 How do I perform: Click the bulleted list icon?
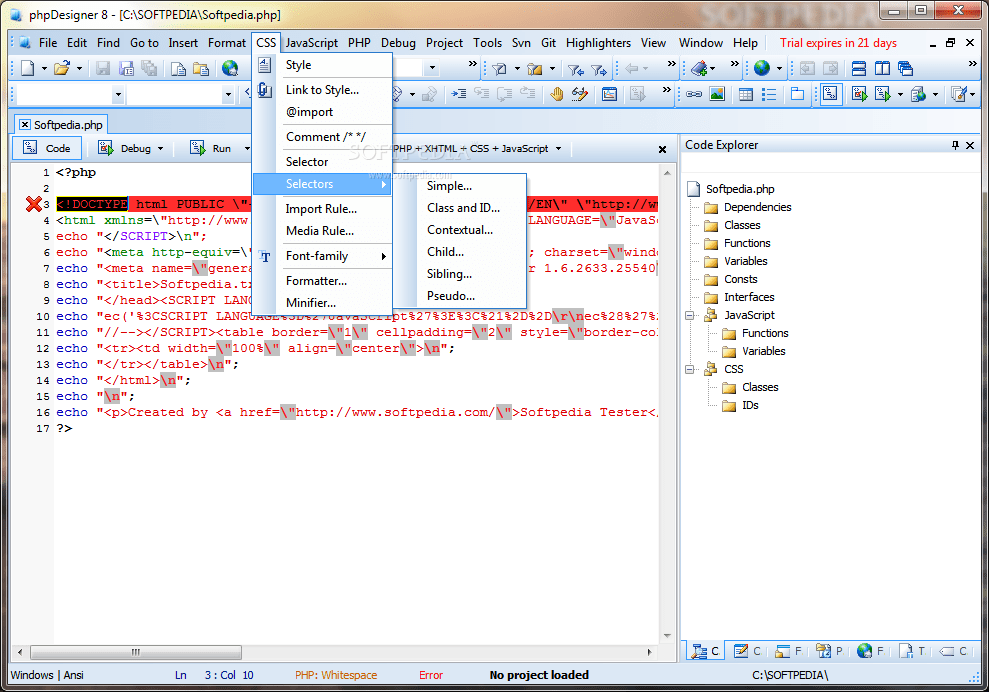point(769,95)
